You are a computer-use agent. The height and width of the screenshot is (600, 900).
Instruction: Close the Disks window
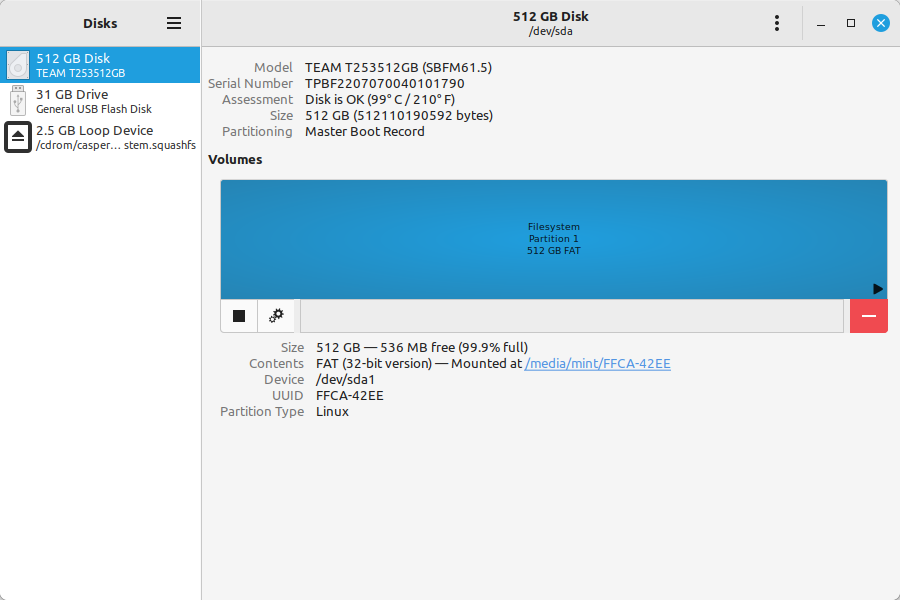880,23
